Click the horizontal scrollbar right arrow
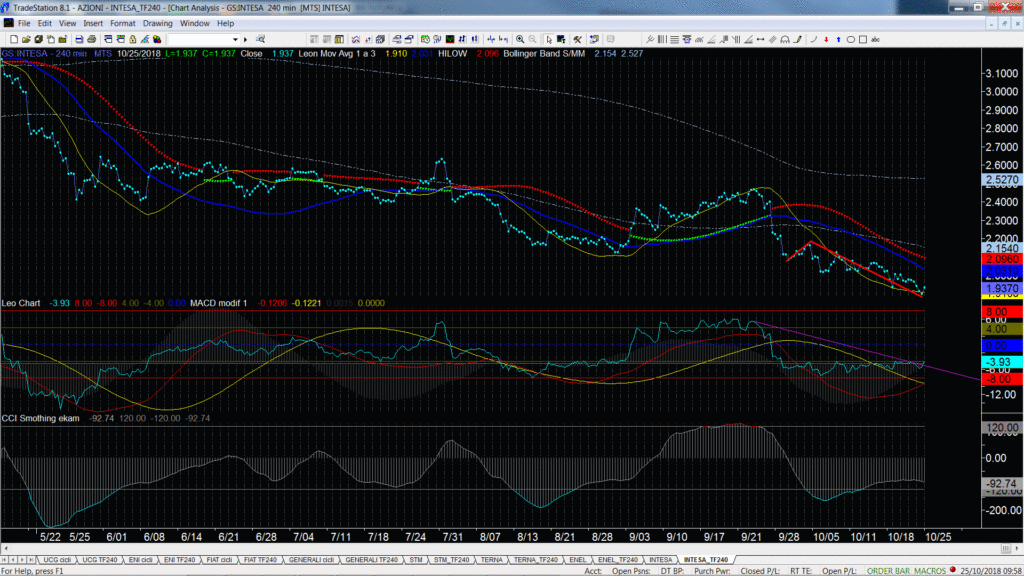The height and width of the screenshot is (576, 1024). point(1017,549)
